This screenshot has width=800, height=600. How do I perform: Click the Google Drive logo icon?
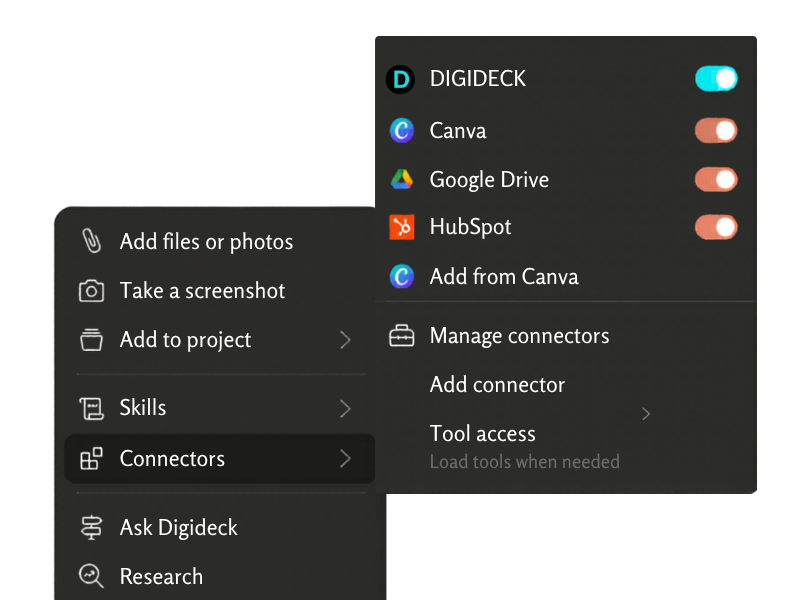pos(402,180)
